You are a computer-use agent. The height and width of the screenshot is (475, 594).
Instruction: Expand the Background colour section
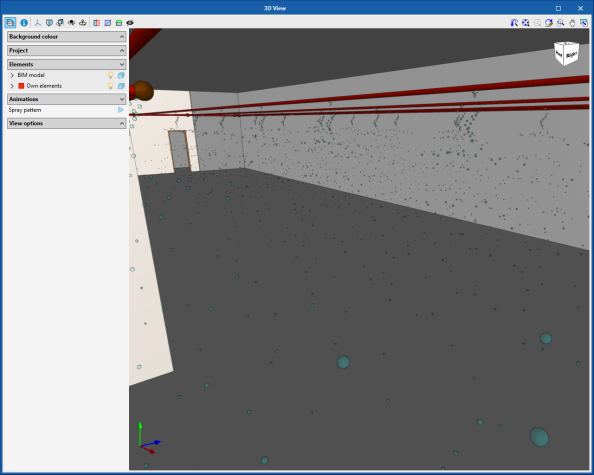point(67,37)
